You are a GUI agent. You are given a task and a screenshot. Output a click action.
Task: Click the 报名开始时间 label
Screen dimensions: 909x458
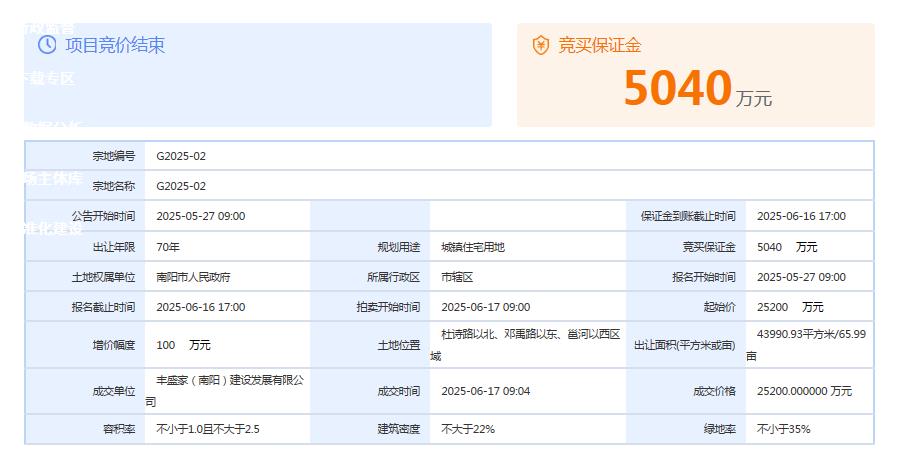[x=704, y=277]
